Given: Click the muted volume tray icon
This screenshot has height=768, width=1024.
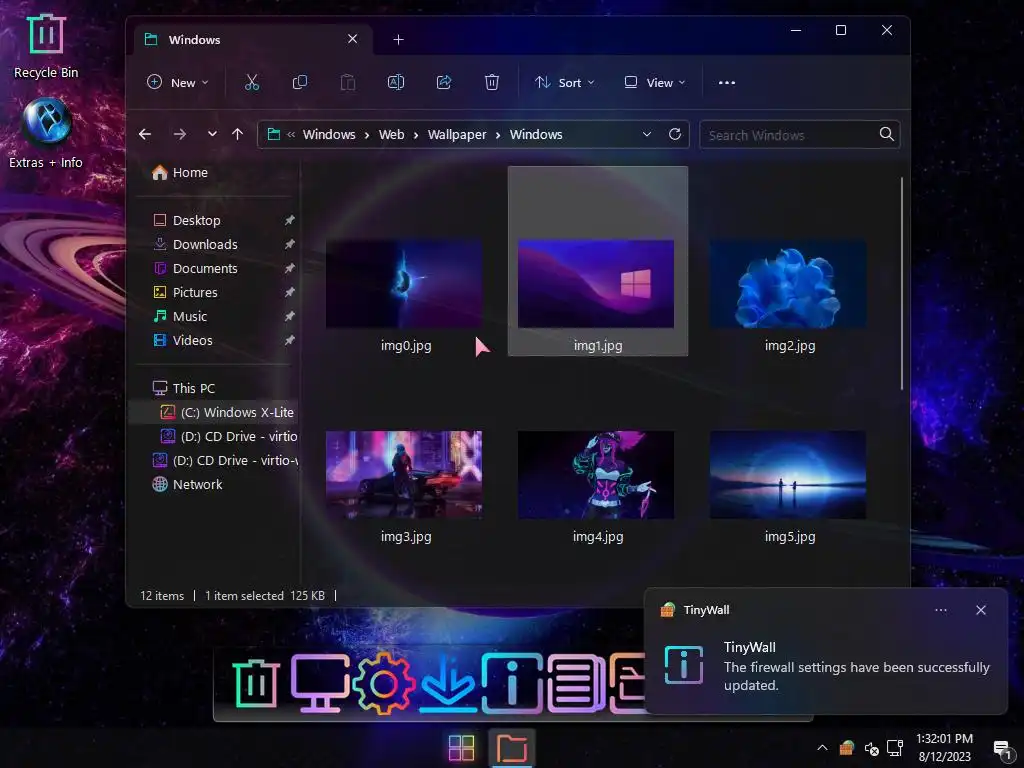Looking at the screenshot, I should (871, 748).
